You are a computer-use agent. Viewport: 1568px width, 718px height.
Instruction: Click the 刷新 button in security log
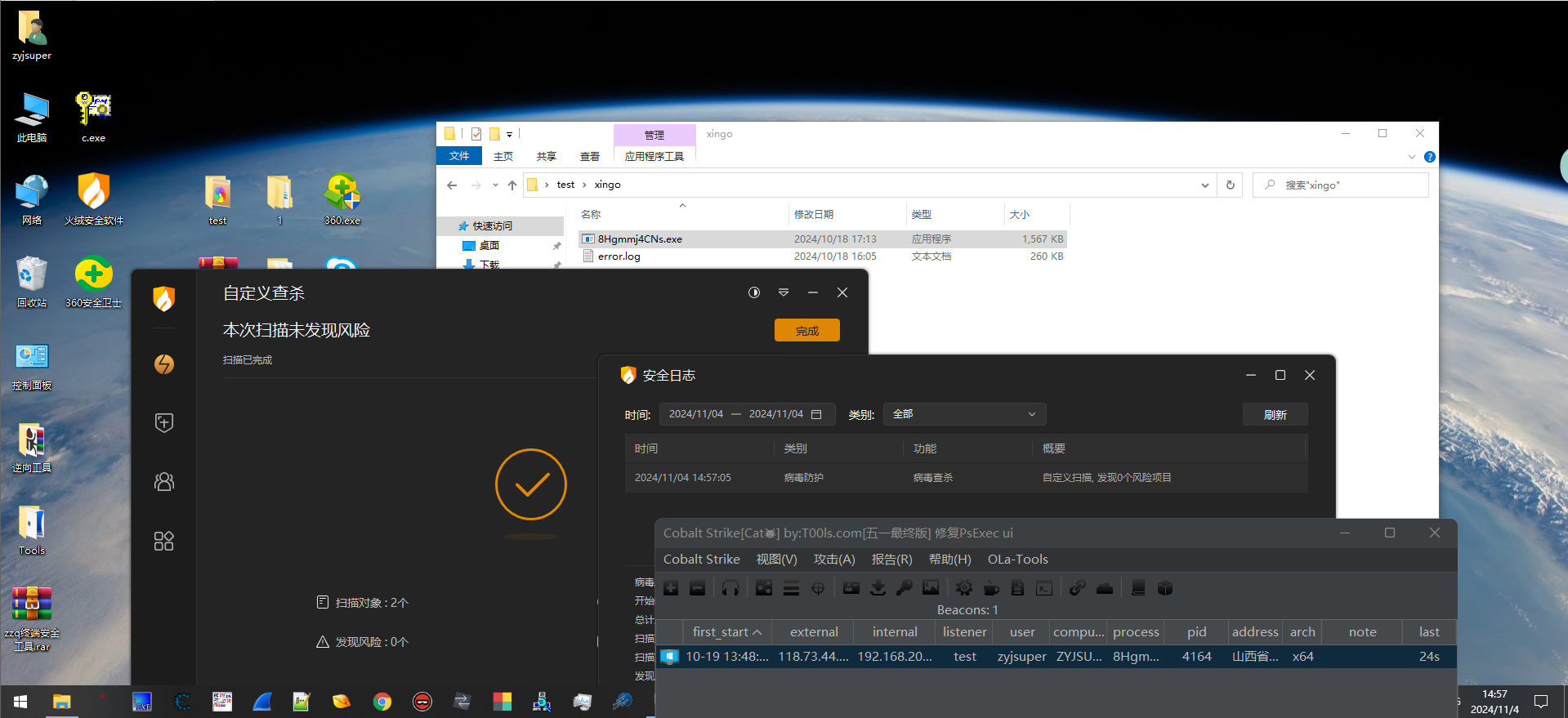tap(1275, 415)
